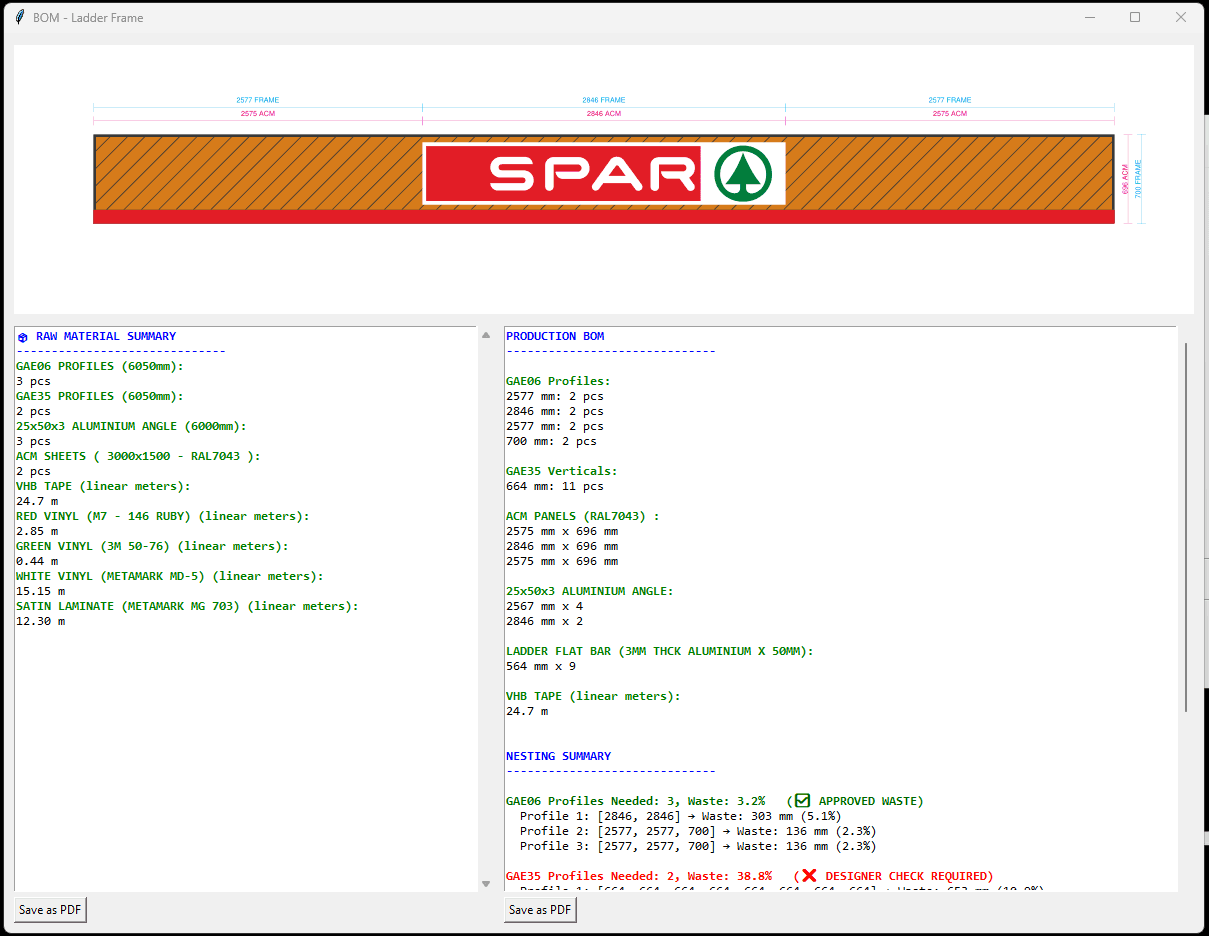Image resolution: width=1209 pixels, height=936 pixels.
Task: Click the 12.30 m satin laminate value
Action: [40, 621]
